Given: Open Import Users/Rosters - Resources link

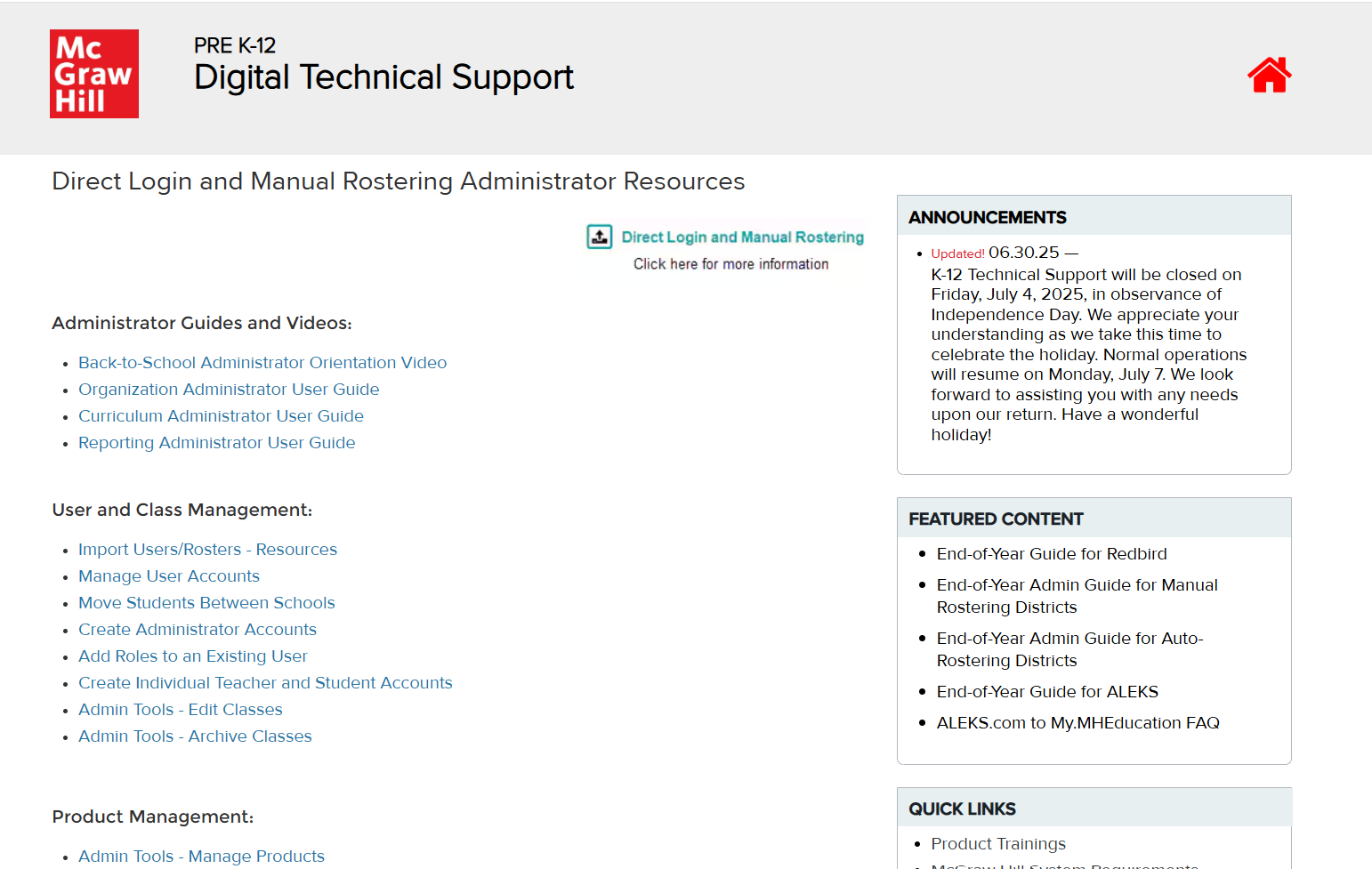Looking at the screenshot, I should 207,550.
